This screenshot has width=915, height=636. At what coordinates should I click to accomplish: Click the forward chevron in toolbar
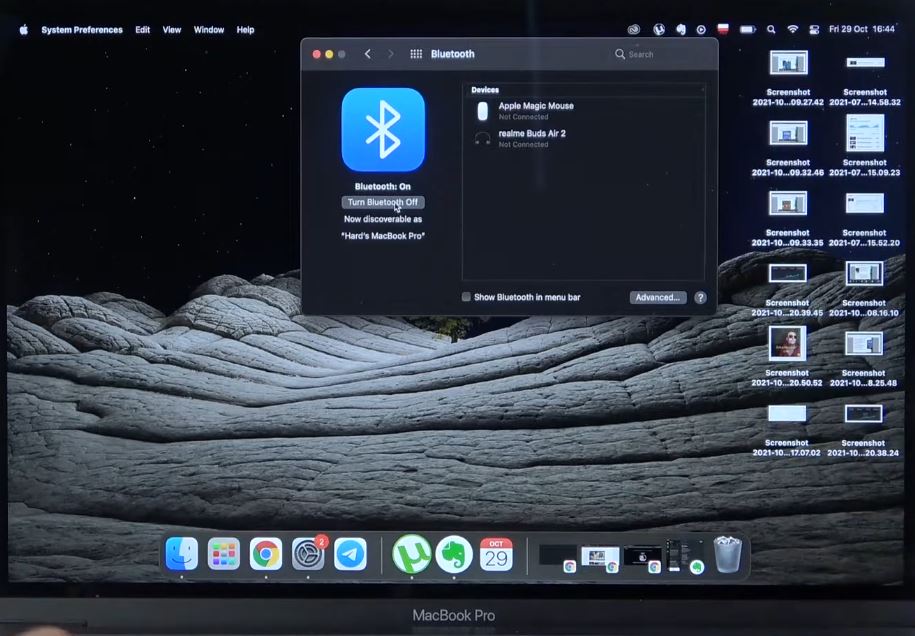click(x=390, y=54)
